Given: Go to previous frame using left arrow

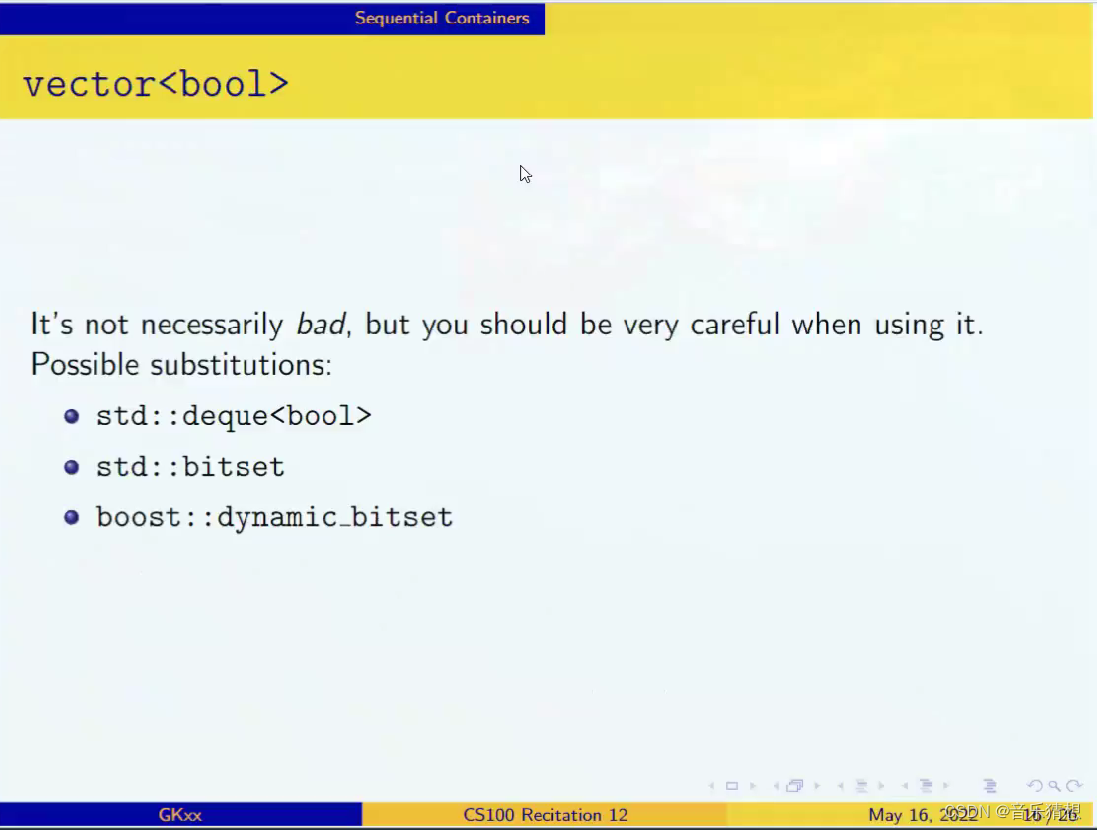Looking at the screenshot, I should 776,786.
